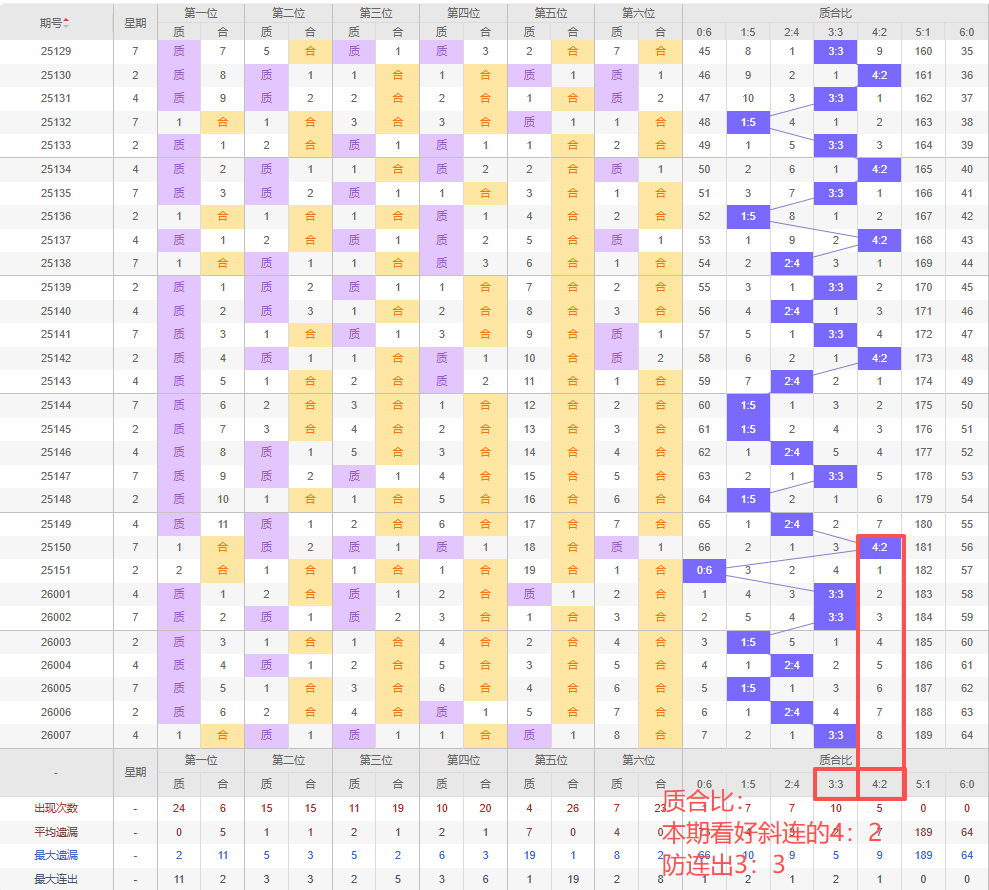989x890 pixels.
Task: Click the 星期 column header at top
Action: pos(134,22)
